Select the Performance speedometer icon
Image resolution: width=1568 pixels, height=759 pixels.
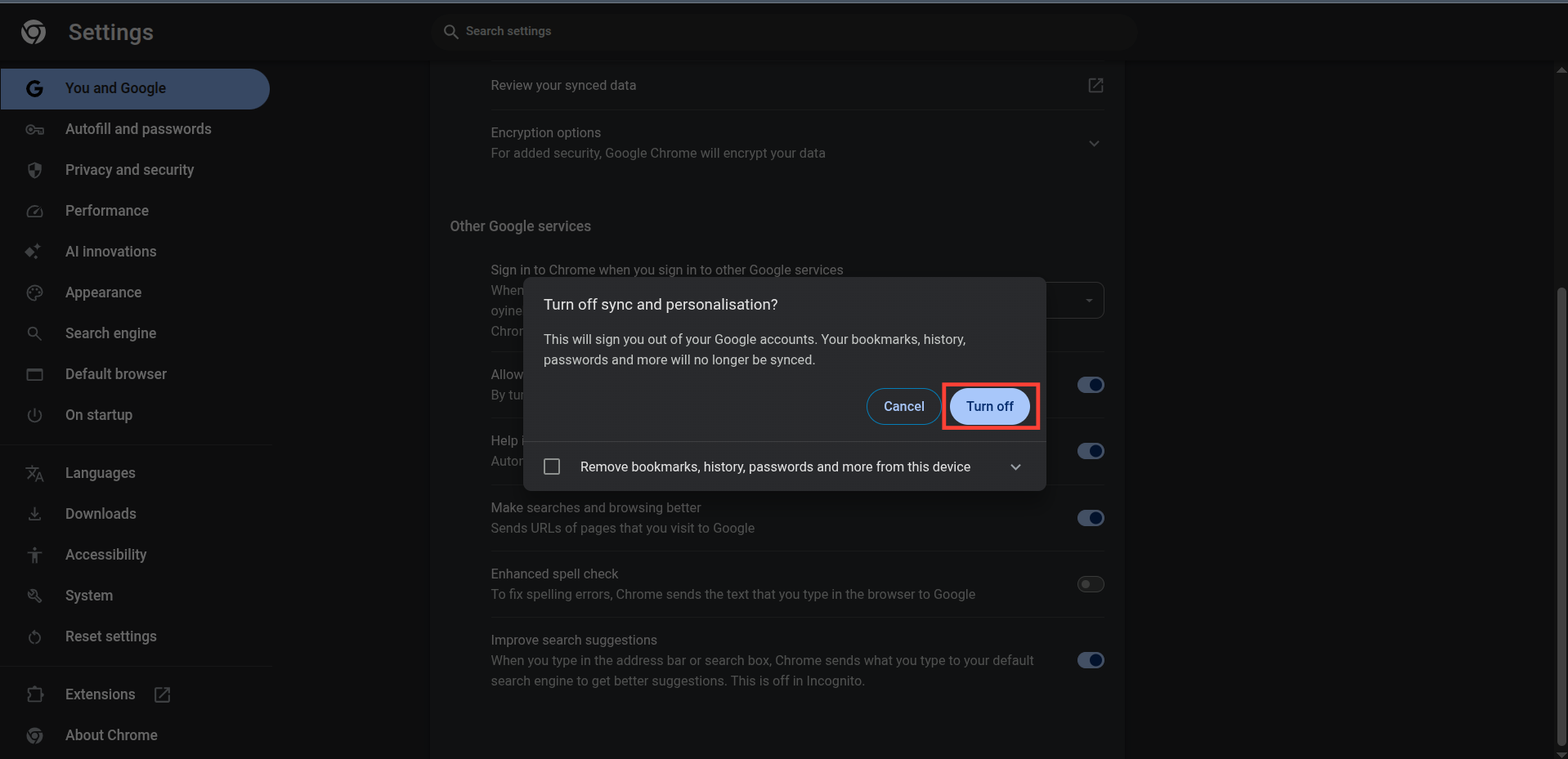(35, 211)
